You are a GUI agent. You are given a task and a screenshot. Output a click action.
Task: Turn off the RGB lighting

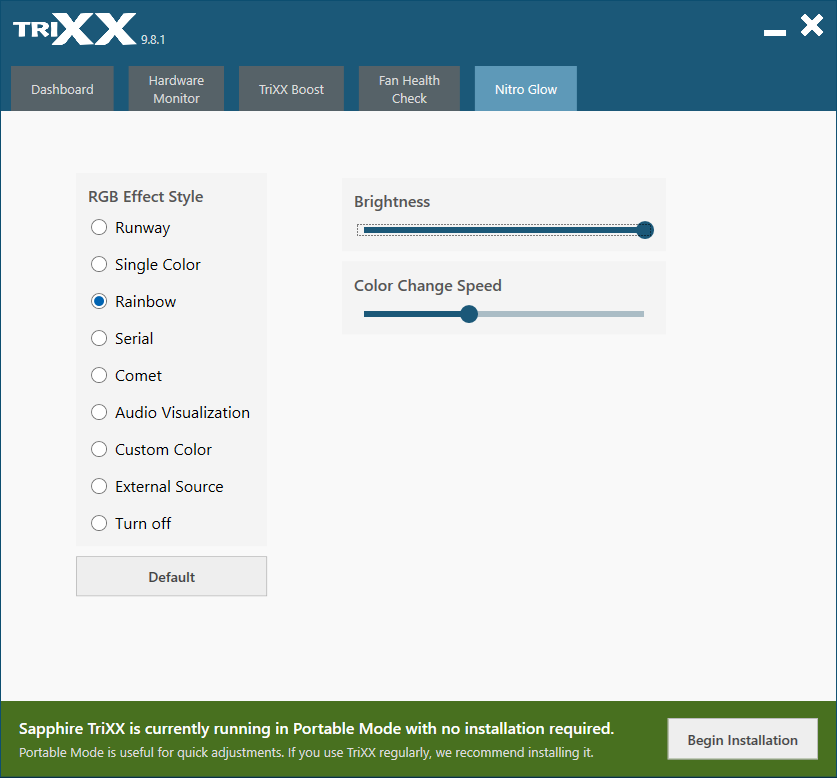99,523
